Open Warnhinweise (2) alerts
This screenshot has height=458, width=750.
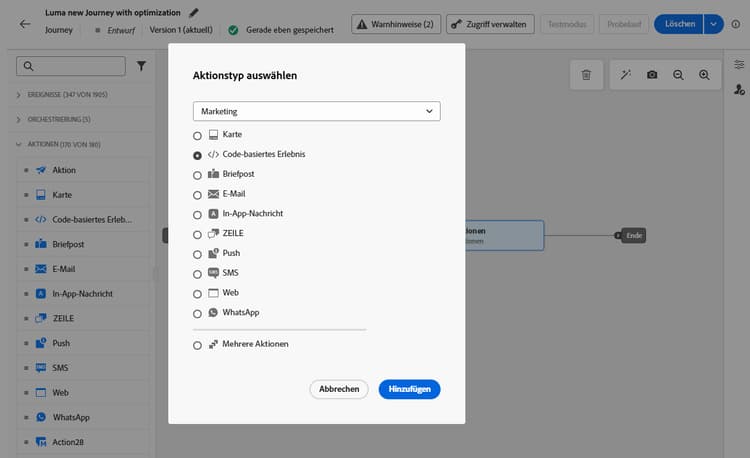click(396, 23)
